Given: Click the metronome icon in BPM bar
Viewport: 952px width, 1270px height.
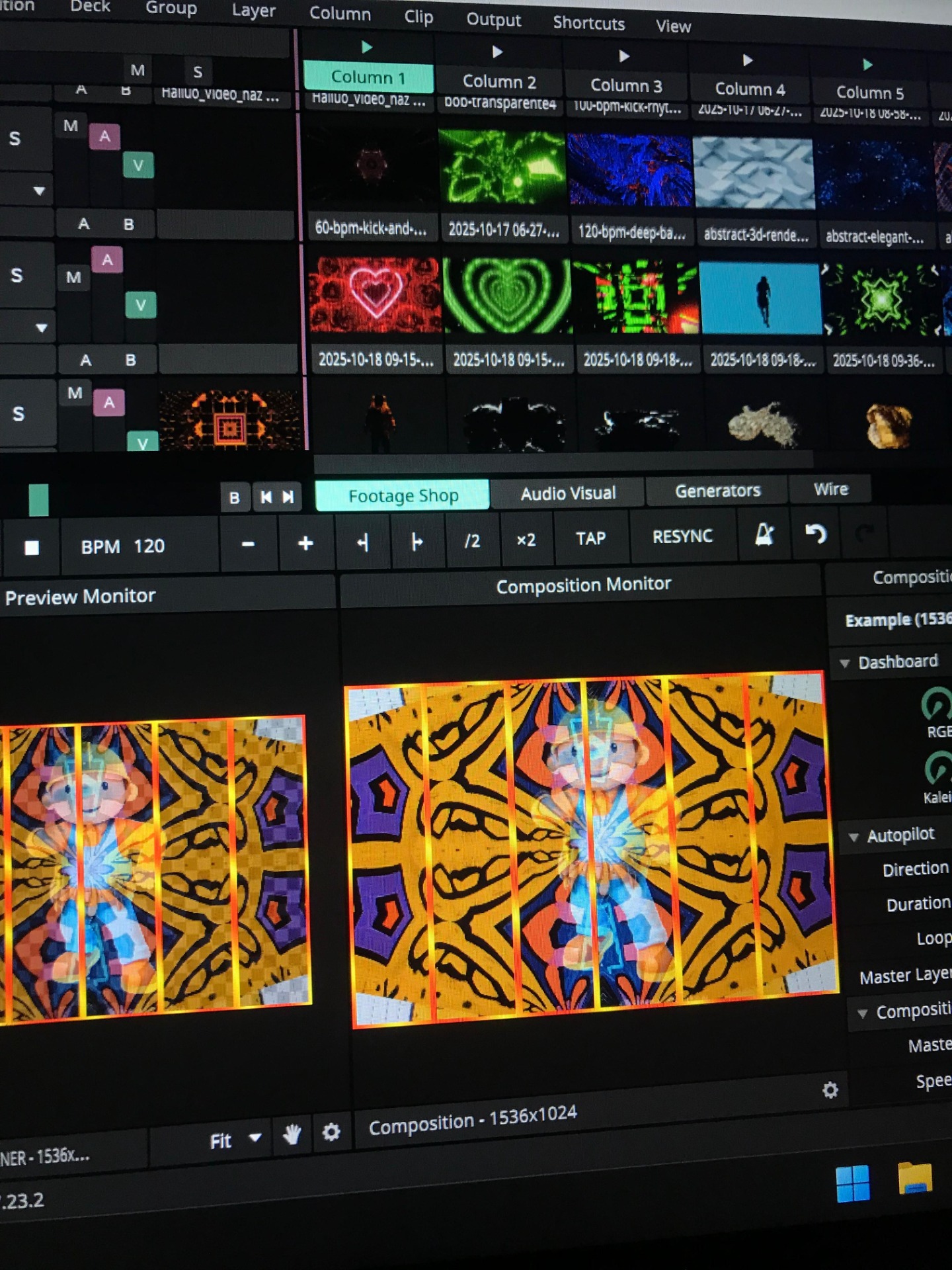Looking at the screenshot, I should (764, 534).
